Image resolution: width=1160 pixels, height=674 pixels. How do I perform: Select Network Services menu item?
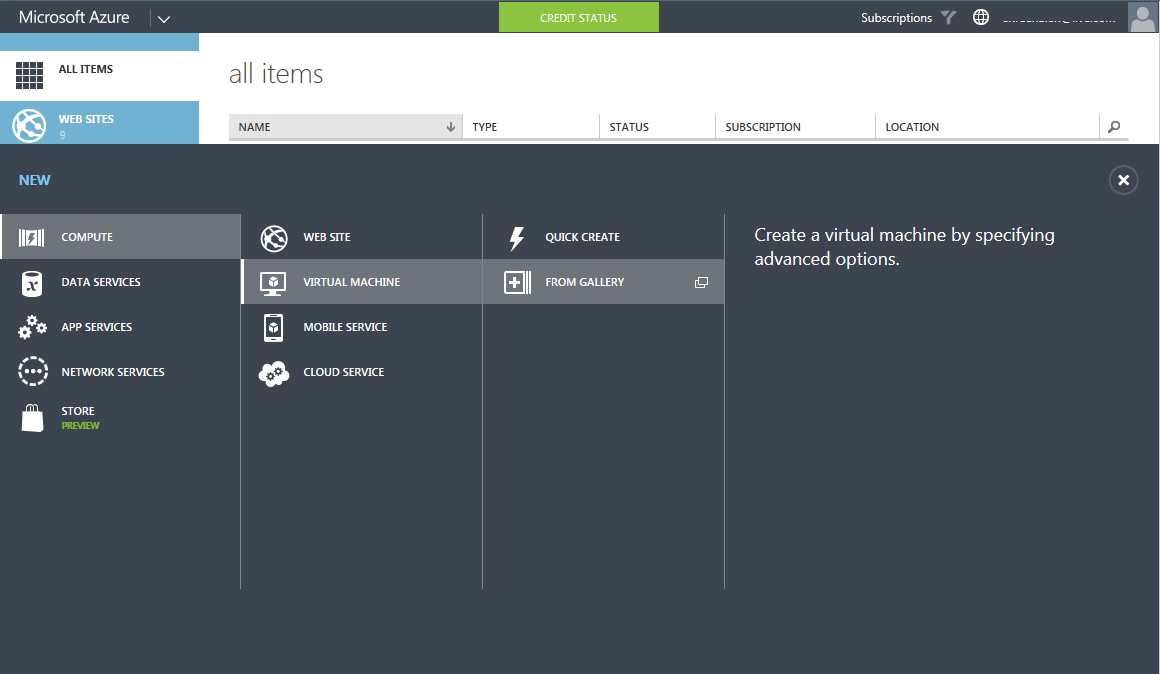pyautogui.click(x=121, y=372)
